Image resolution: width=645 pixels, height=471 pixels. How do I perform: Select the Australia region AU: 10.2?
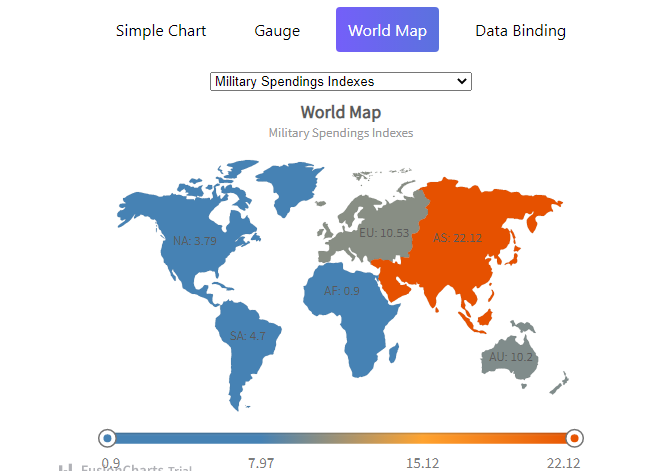[x=510, y=357]
